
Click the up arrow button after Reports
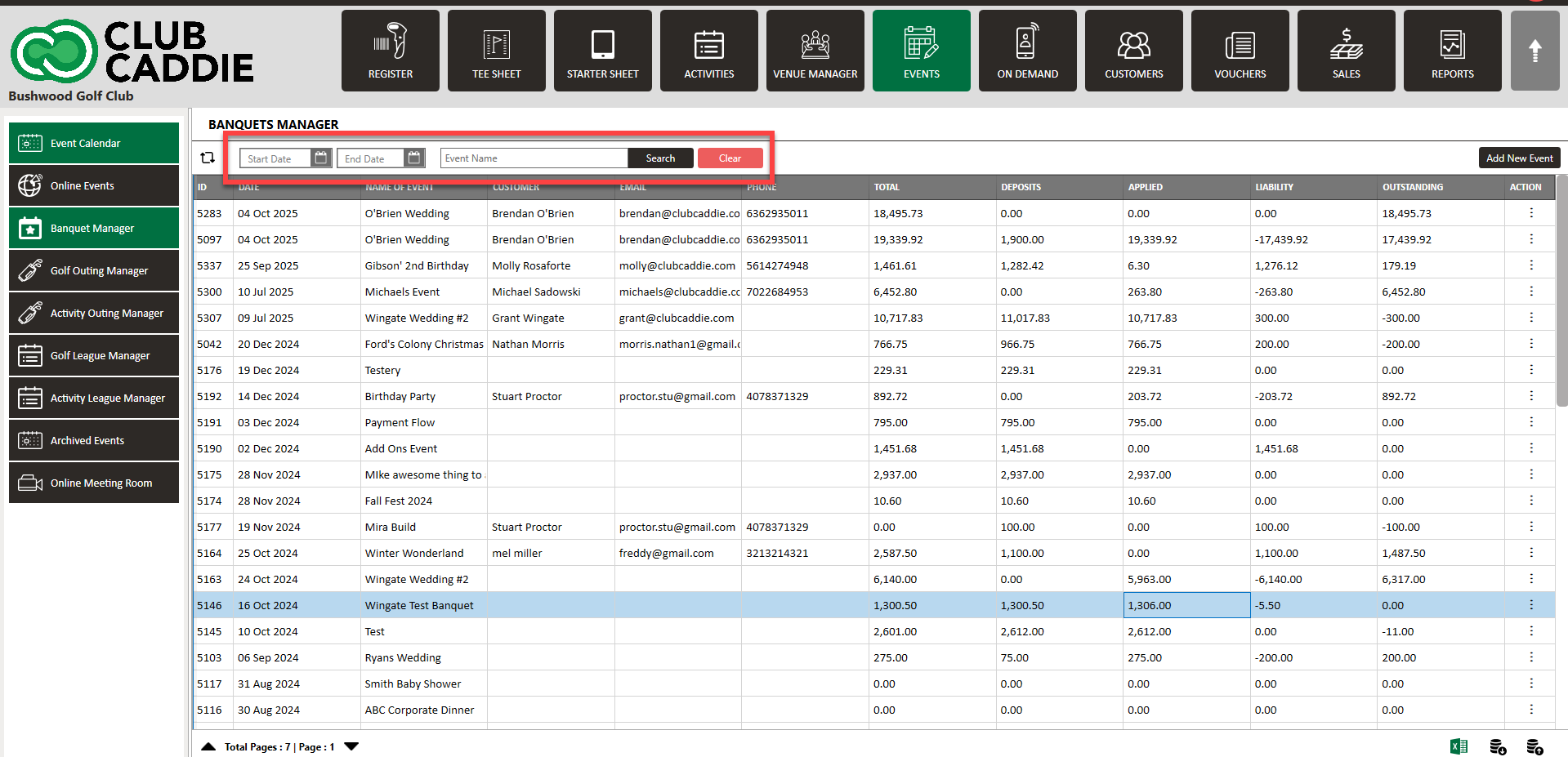click(x=1535, y=51)
